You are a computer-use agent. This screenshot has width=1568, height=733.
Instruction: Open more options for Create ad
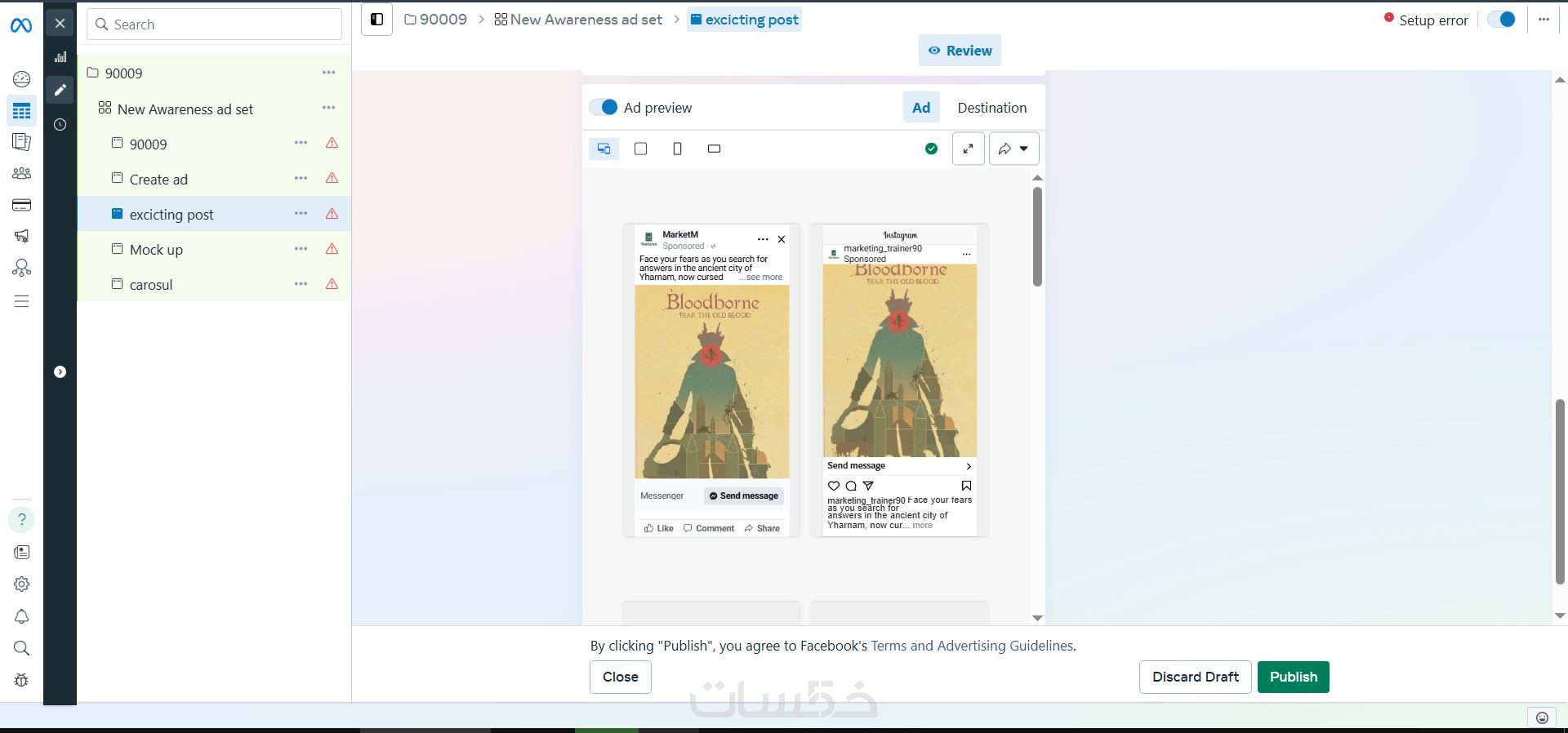click(301, 178)
